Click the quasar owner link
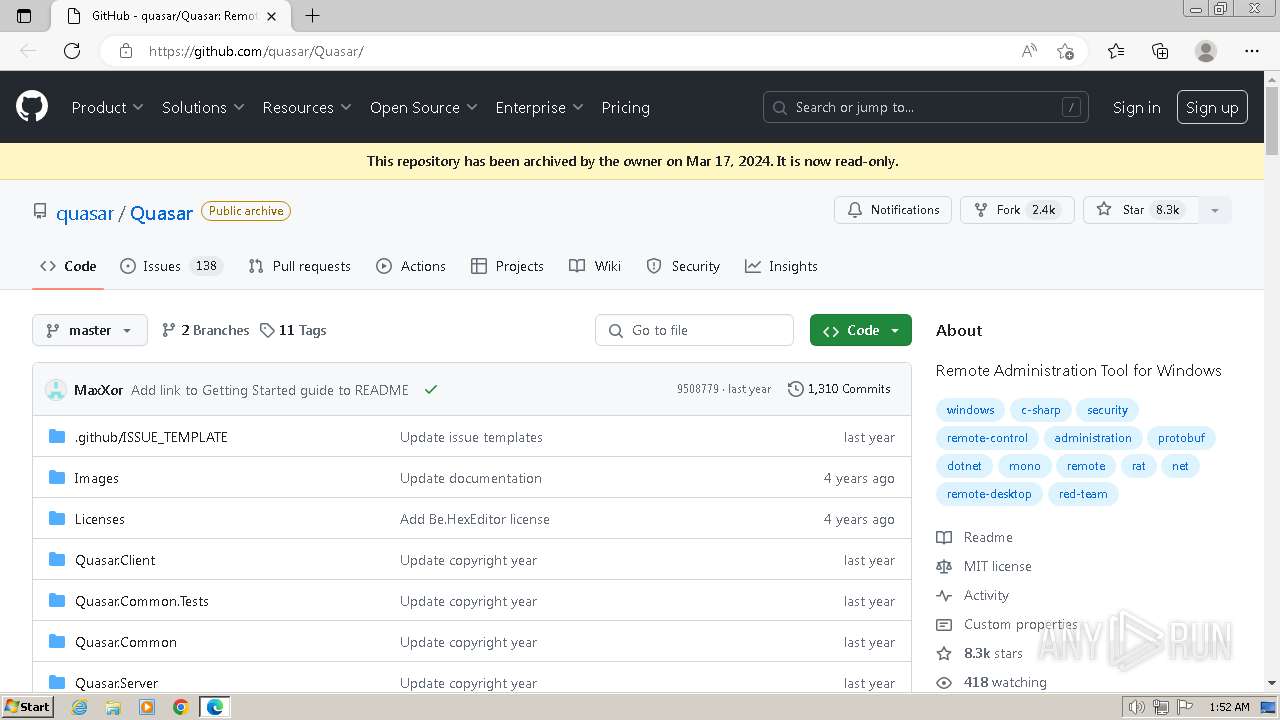 pos(85,213)
